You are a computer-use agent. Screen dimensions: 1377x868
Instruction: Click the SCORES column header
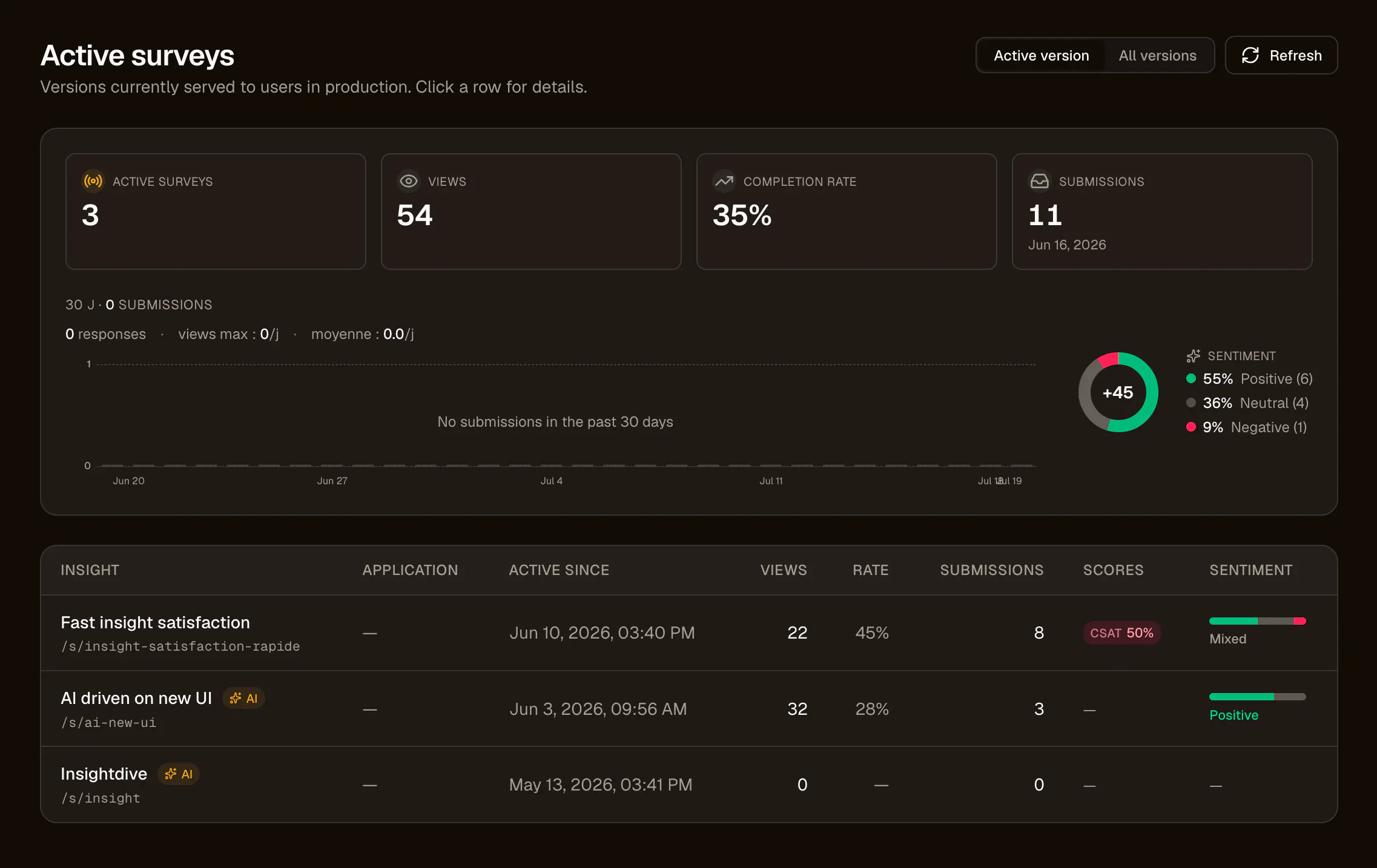tap(1113, 570)
